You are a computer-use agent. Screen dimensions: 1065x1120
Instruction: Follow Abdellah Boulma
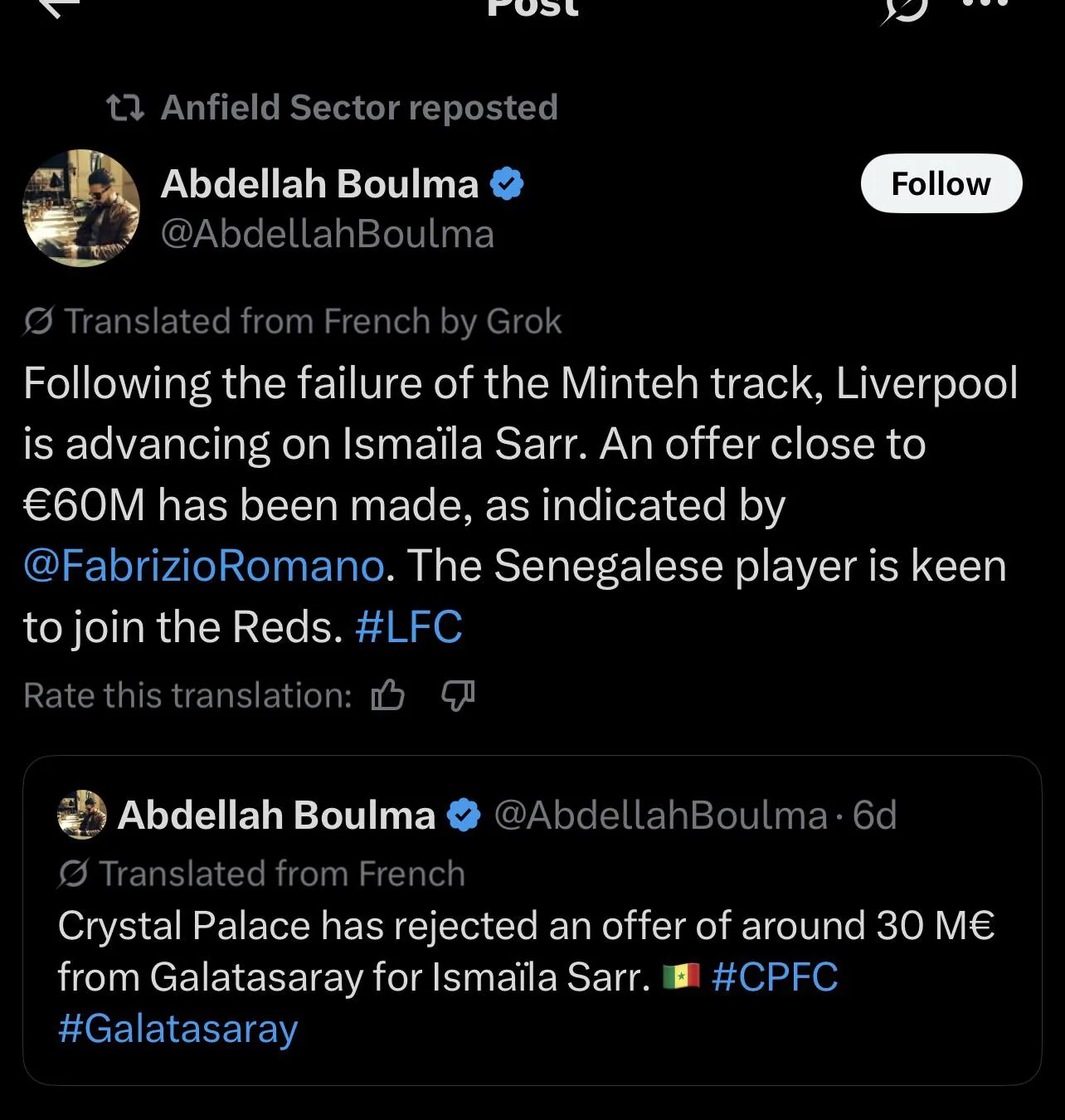[x=941, y=183]
